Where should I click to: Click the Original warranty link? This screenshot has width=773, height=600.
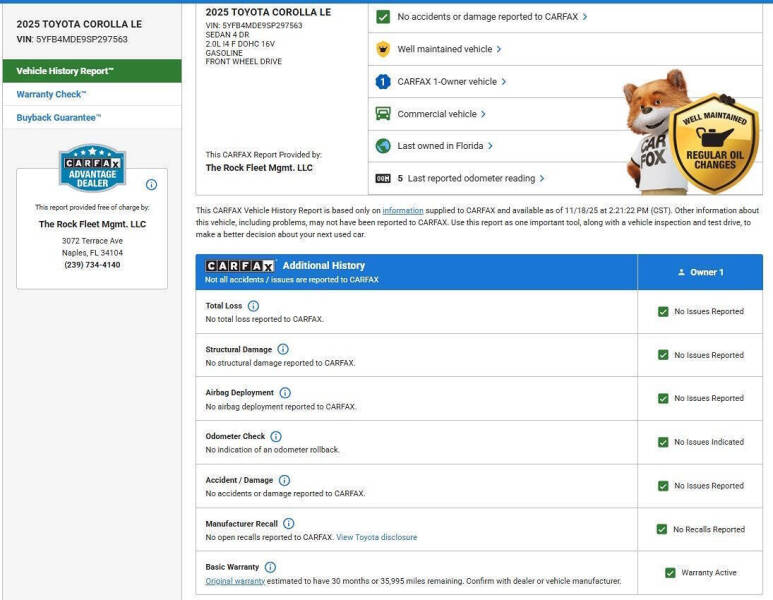[235, 581]
